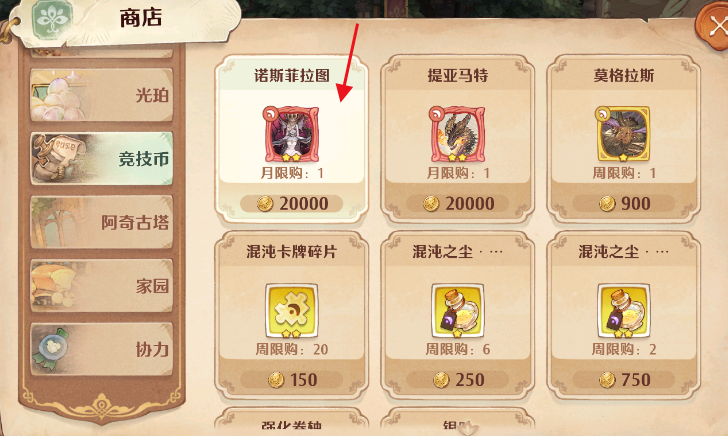Open the 家园 shop tab

102,286
